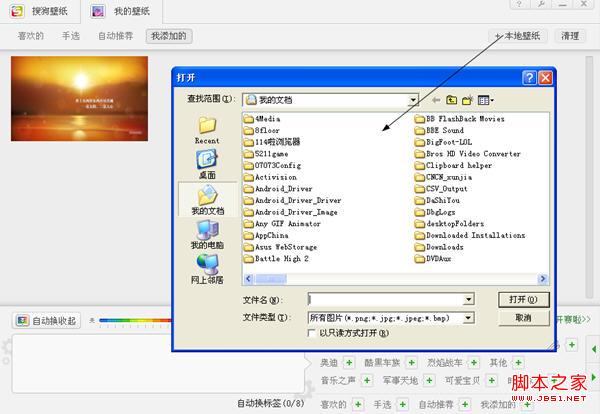The image size is (600, 414).
Task: Click the Back arrow in dialog toolbar
Action: (x=435, y=100)
